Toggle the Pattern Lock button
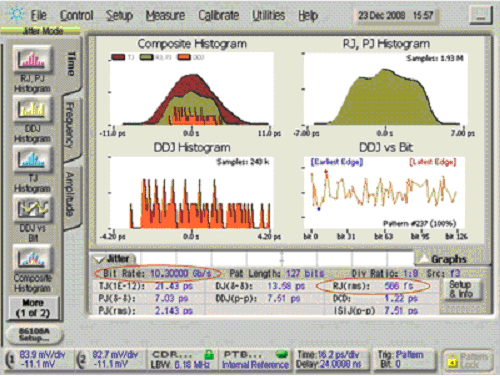 (468, 361)
